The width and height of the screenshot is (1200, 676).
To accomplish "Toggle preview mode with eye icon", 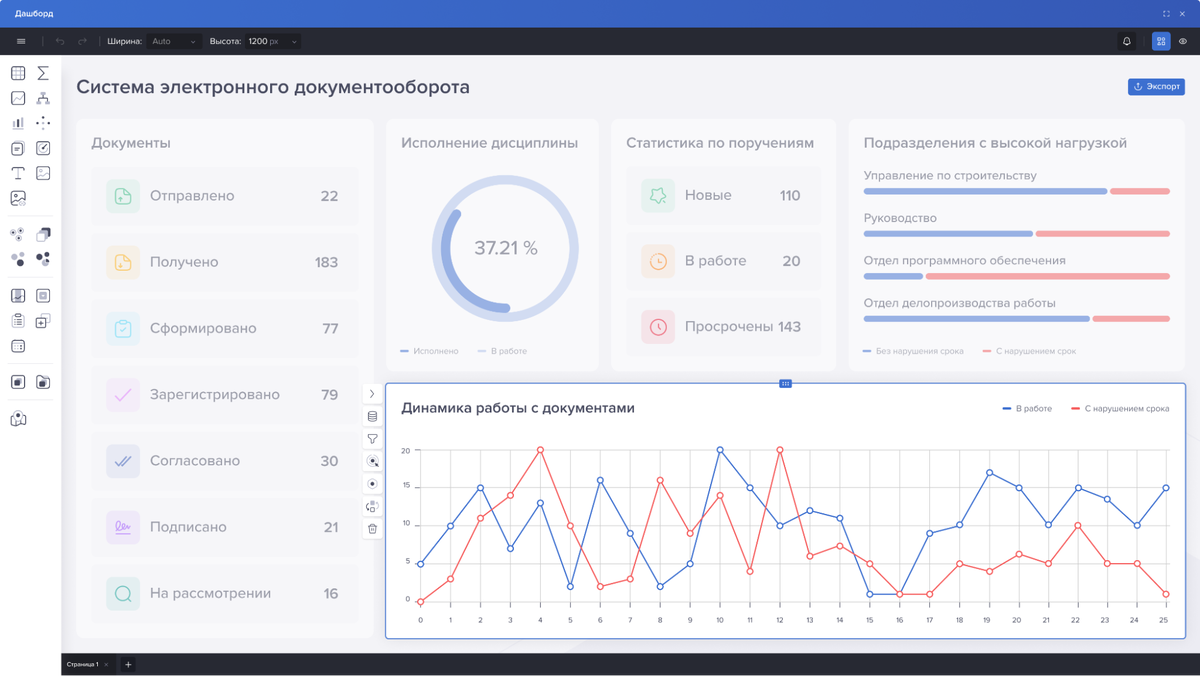I will pyautogui.click(x=1183, y=41).
